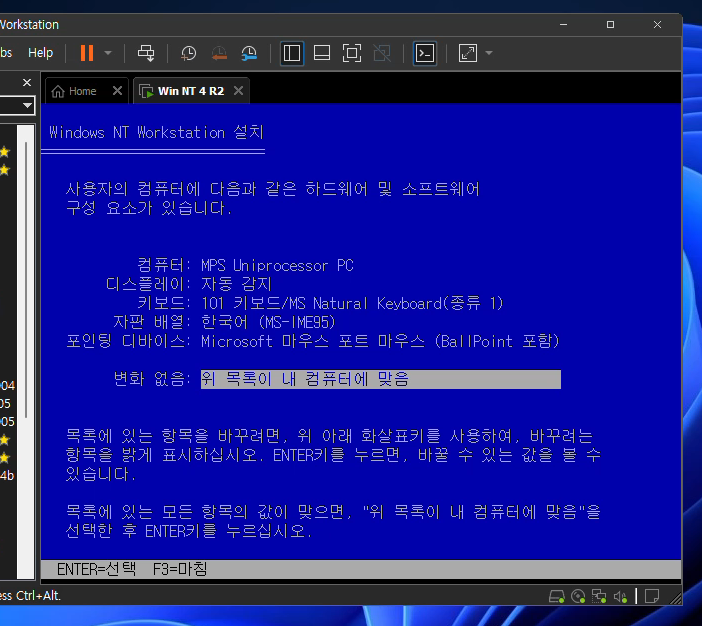Toggle the thumbnail bar view
Image resolution: width=702 pixels, height=626 pixels.
[x=322, y=53]
